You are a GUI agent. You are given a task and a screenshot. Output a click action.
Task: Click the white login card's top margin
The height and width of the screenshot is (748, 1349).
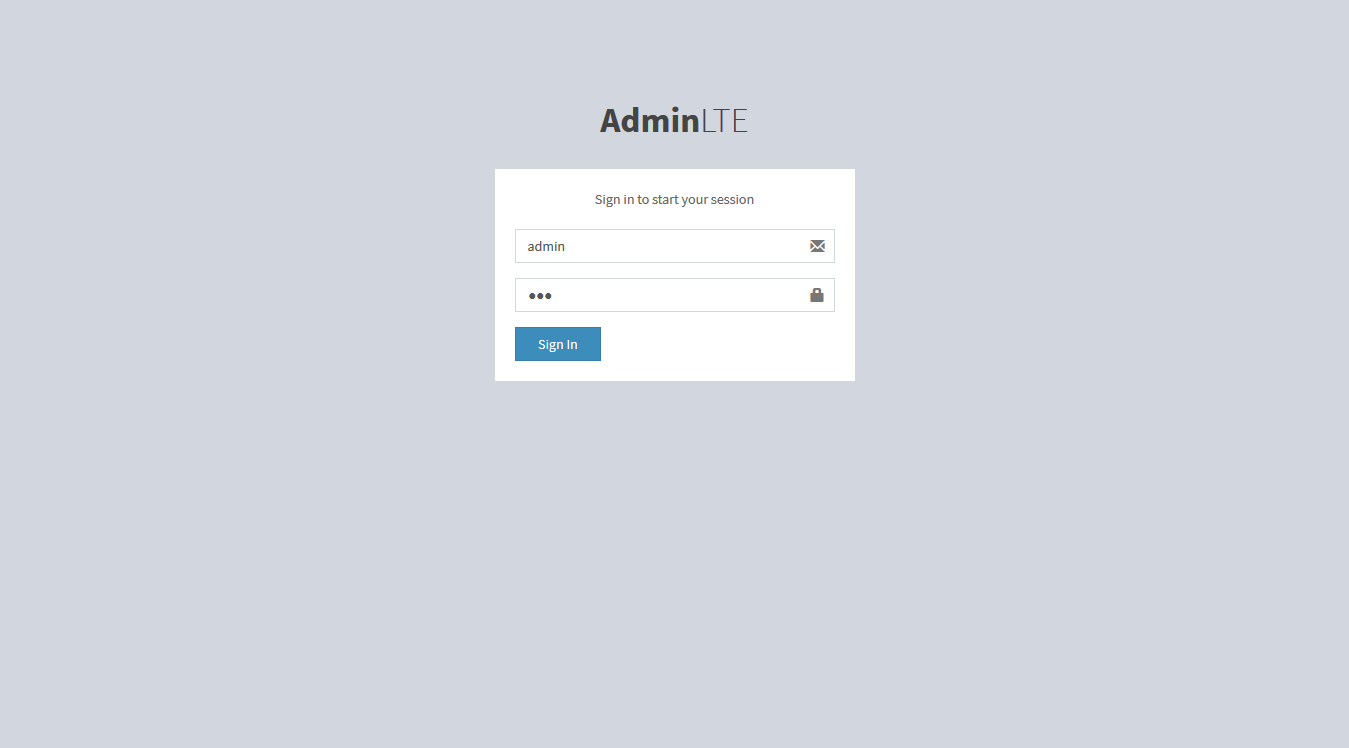(675, 179)
